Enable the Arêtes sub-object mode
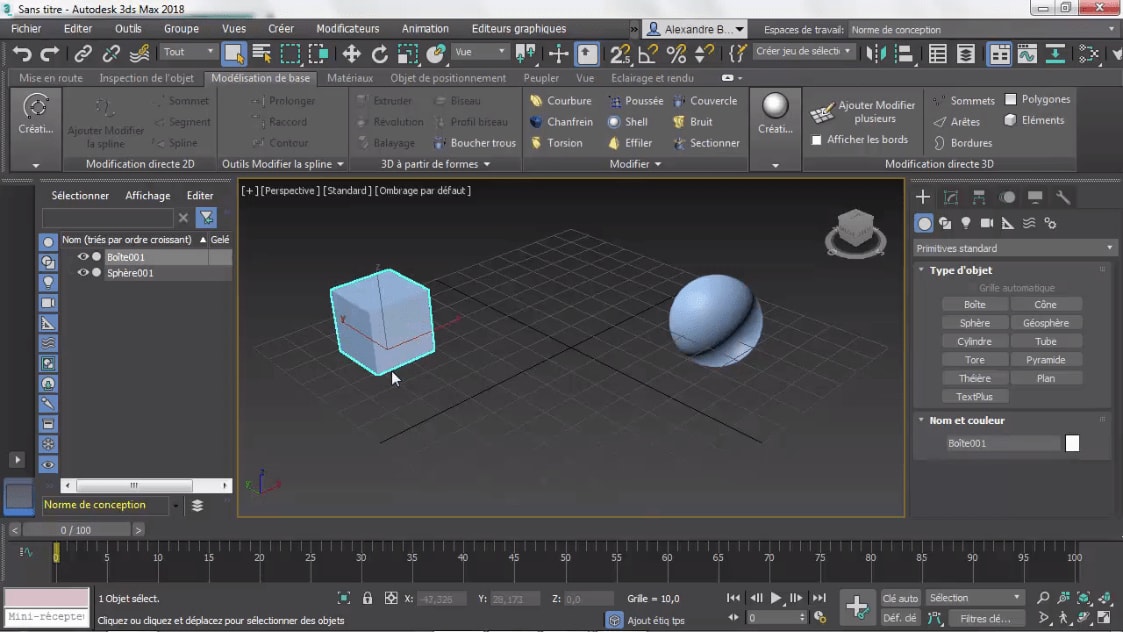Viewport: 1123px width, 632px height. [x=957, y=122]
